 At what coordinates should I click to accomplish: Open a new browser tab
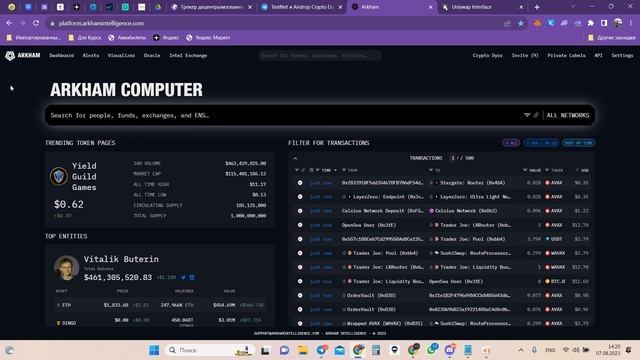click(537, 7)
